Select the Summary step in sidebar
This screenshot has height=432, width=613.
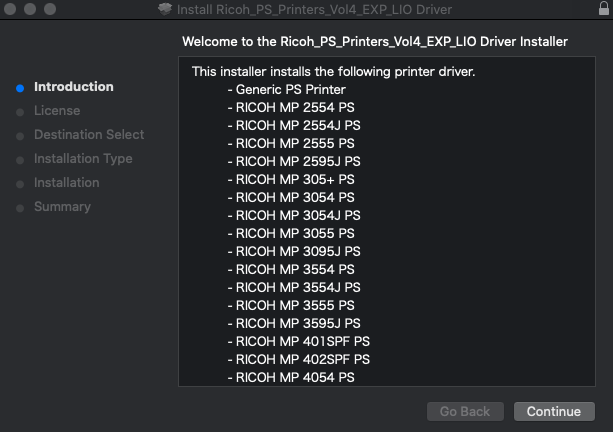point(62,206)
